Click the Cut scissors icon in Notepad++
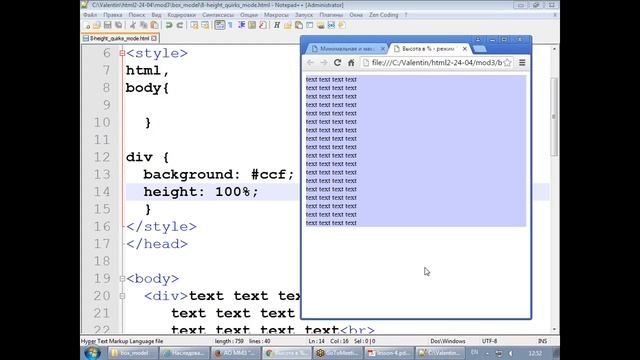This screenshot has height=360, width=640. pyautogui.click(x=133, y=25)
